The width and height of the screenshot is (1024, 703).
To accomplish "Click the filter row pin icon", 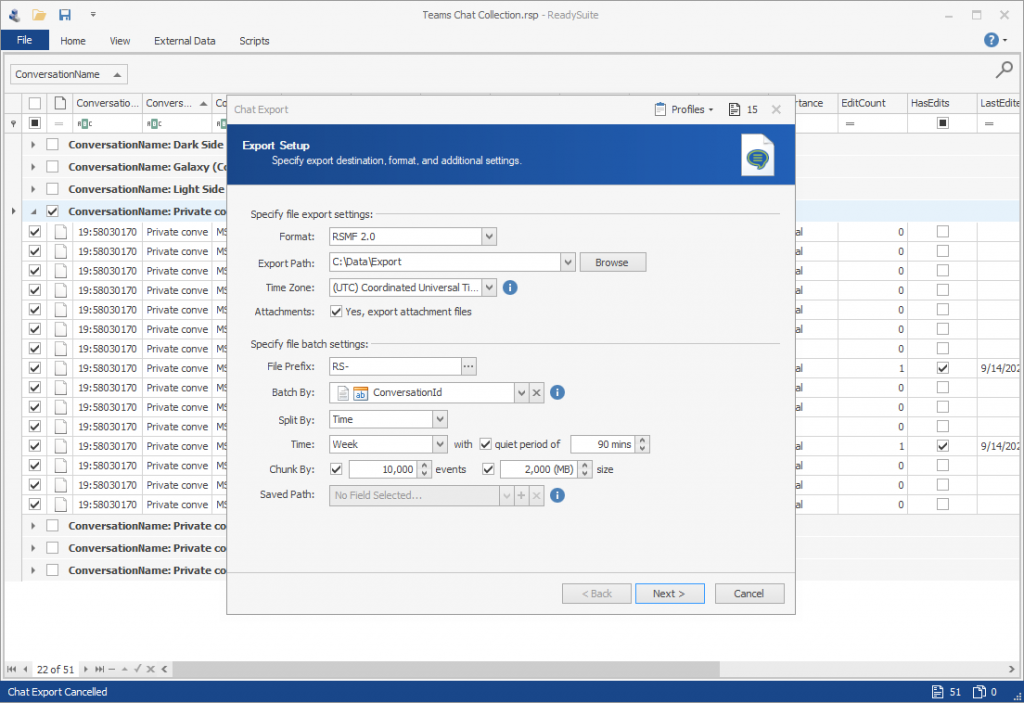I will 14,123.
